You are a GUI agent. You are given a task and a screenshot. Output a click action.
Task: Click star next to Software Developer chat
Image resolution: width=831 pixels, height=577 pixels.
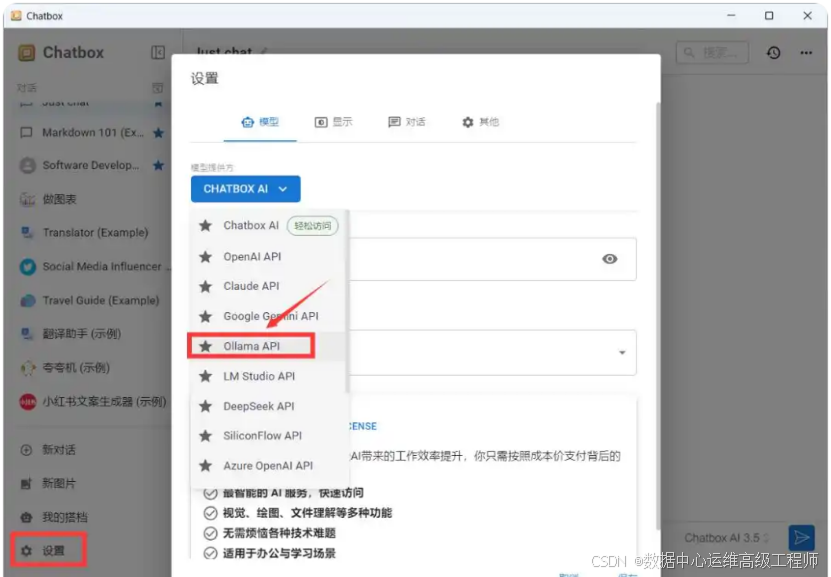tap(158, 165)
